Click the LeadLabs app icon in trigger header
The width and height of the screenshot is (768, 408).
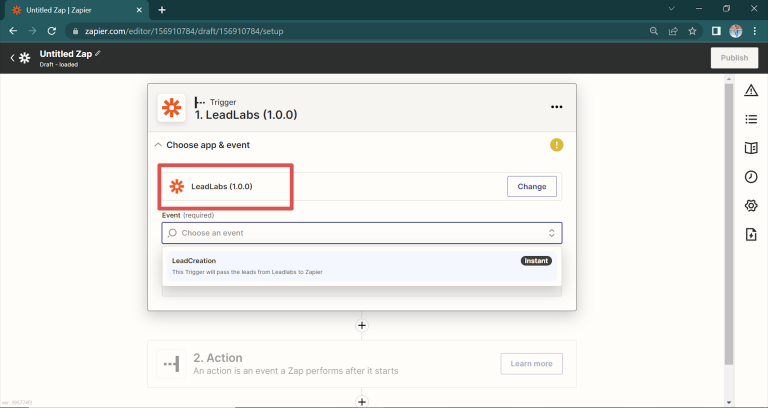[171, 108]
